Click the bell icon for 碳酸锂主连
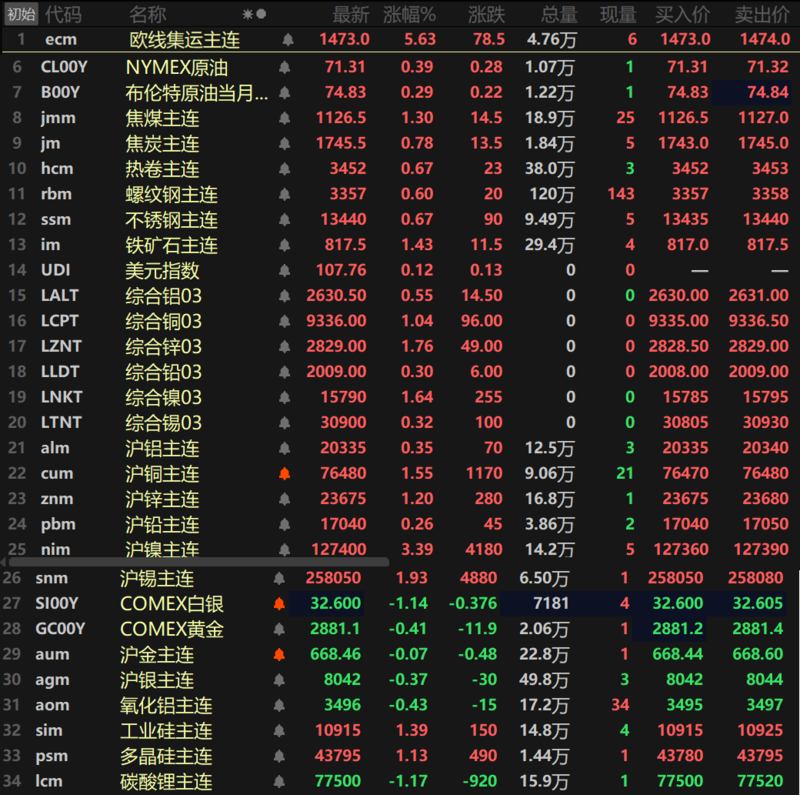The image size is (800, 795). pyautogui.click(x=279, y=781)
